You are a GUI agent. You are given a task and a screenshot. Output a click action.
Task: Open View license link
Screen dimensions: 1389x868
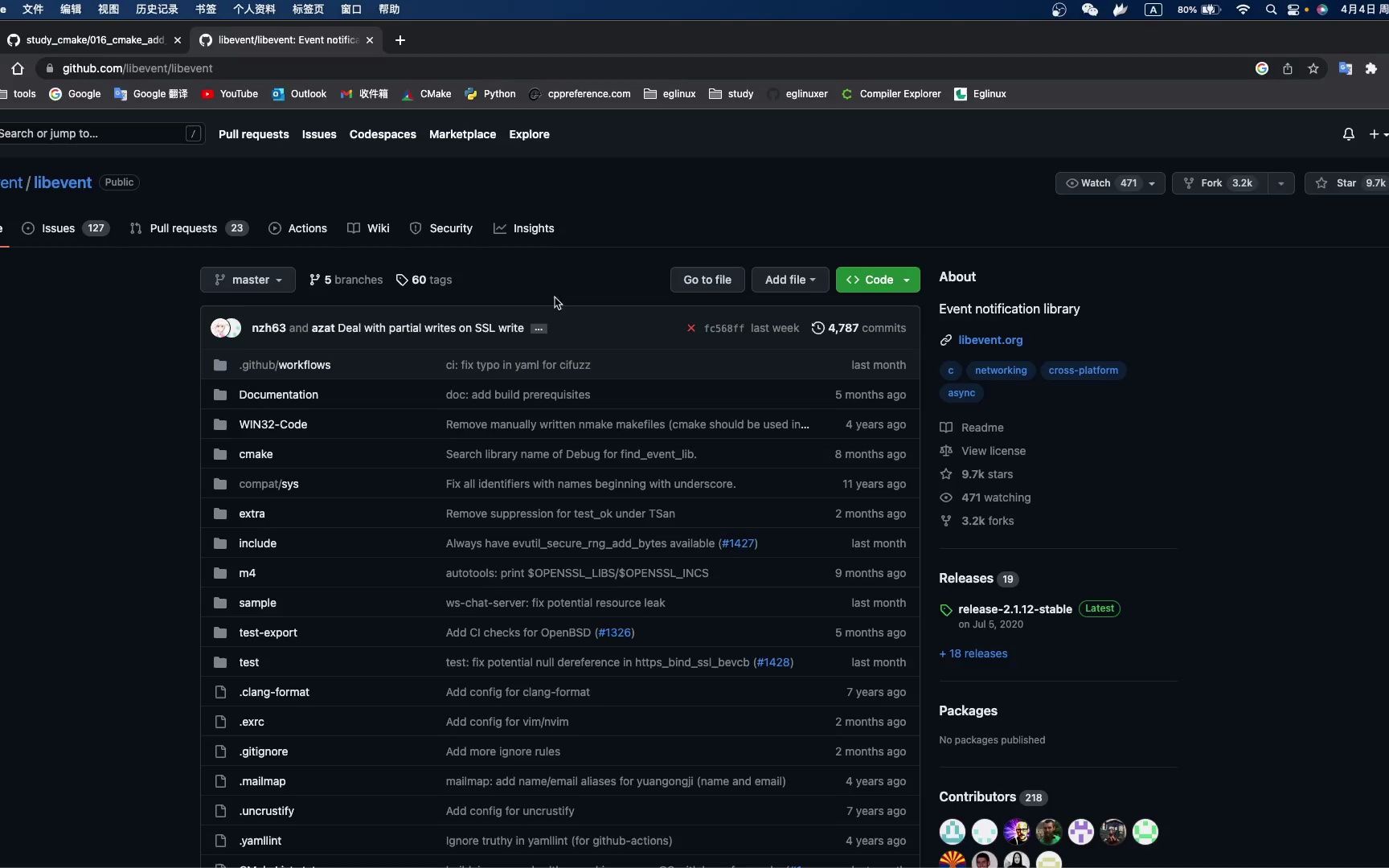(x=982, y=451)
